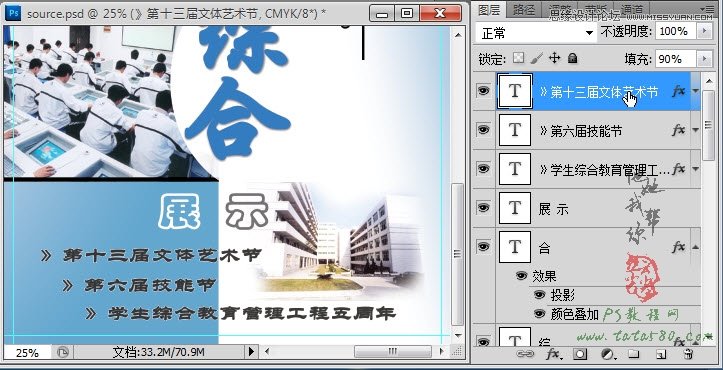
Task: Select T thumbnail of 合 layer
Action: pyautogui.click(x=515, y=247)
